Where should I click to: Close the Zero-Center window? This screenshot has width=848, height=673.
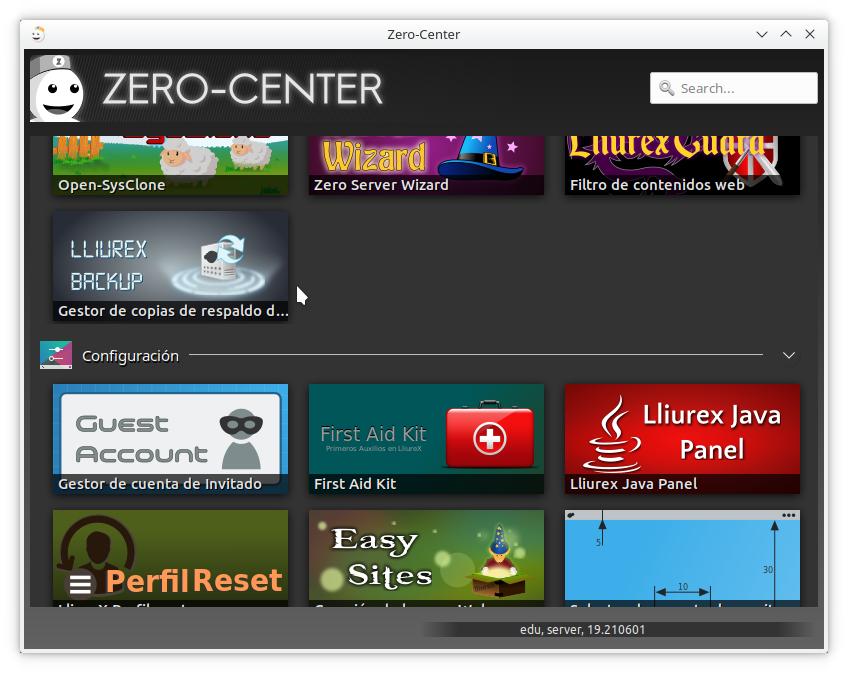[810, 34]
